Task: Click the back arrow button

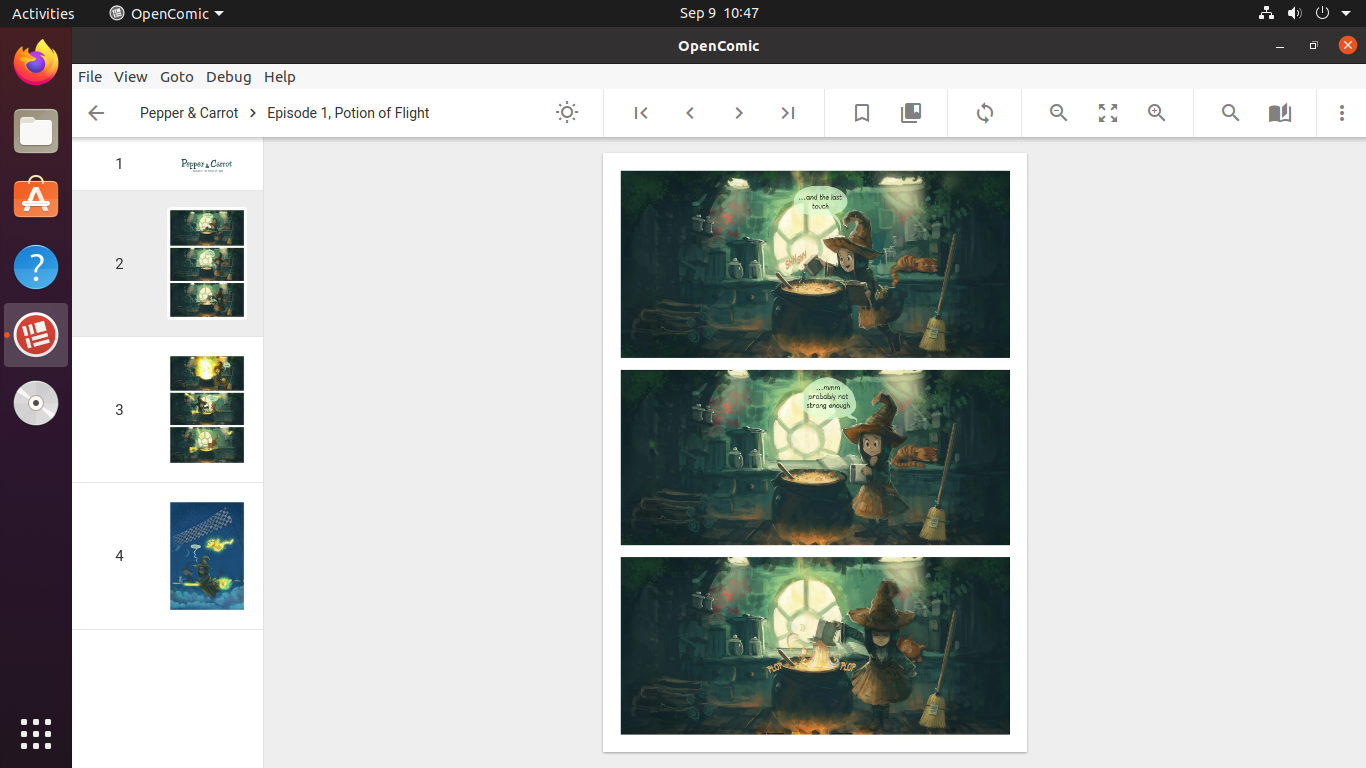Action: tap(96, 113)
